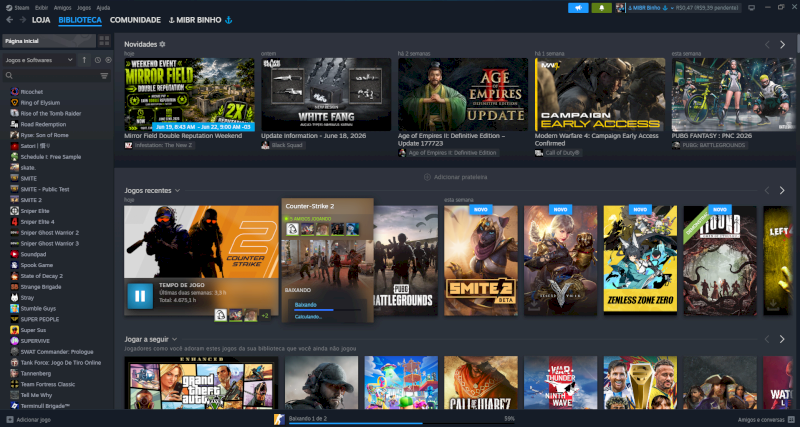The image size is (800, 427).
Task: Click the library search field
Action: [x=57, y=76]
